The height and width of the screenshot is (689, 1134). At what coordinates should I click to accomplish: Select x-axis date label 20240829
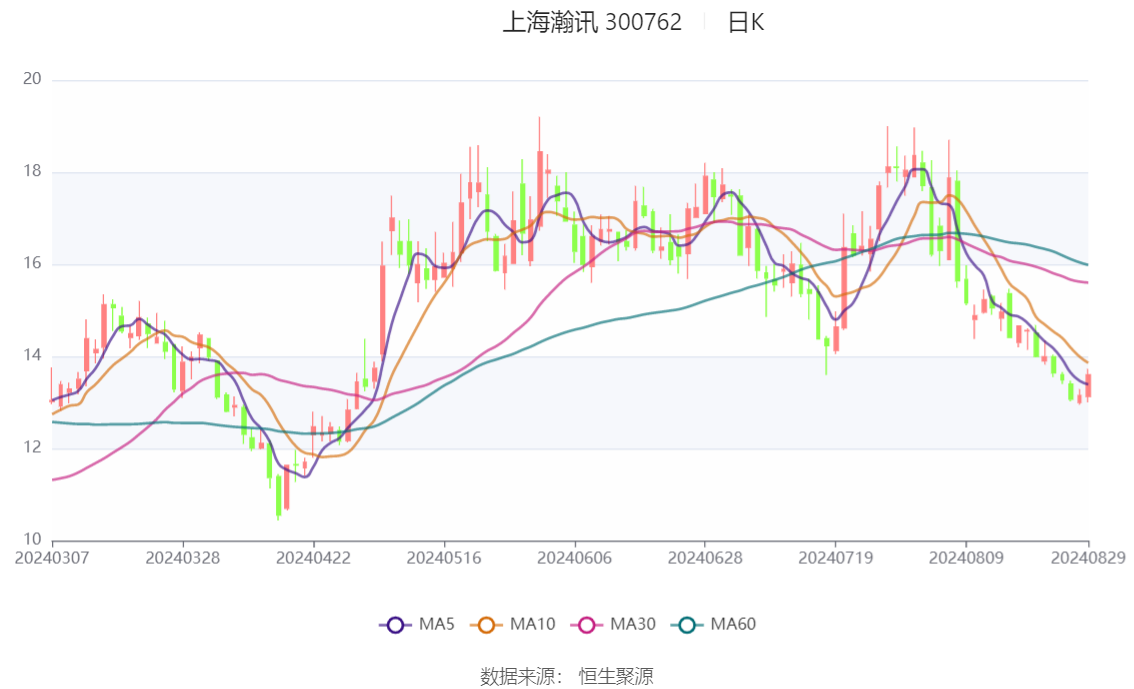1088,558
